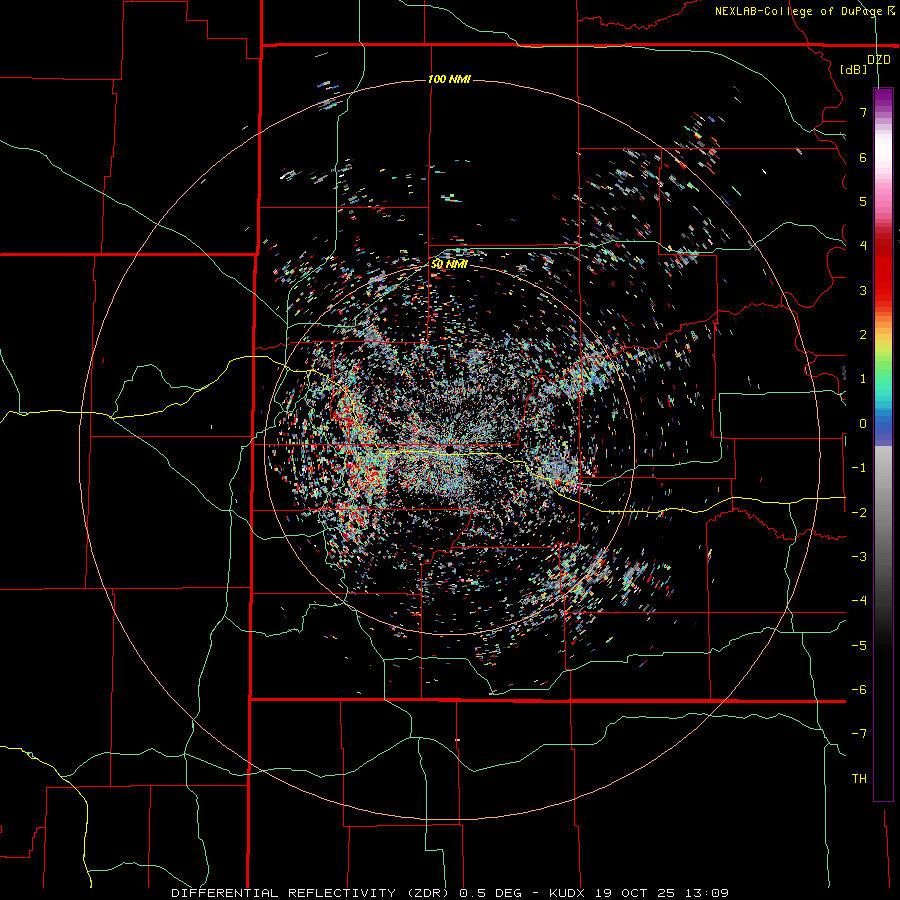Click the 3 value on the scale
900x900 pixels.
pyautogui.click(x=863, y=290)
